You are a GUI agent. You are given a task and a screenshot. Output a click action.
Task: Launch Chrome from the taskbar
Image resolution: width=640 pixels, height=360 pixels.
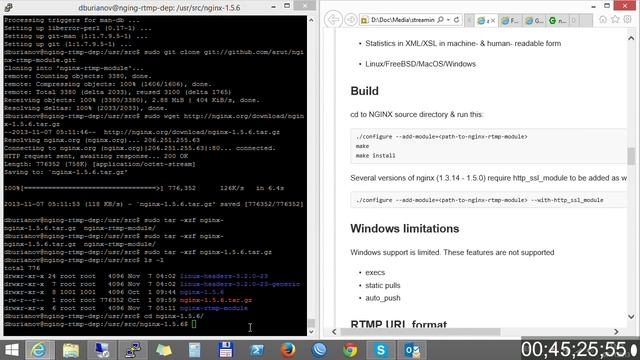tap(350, 350)
